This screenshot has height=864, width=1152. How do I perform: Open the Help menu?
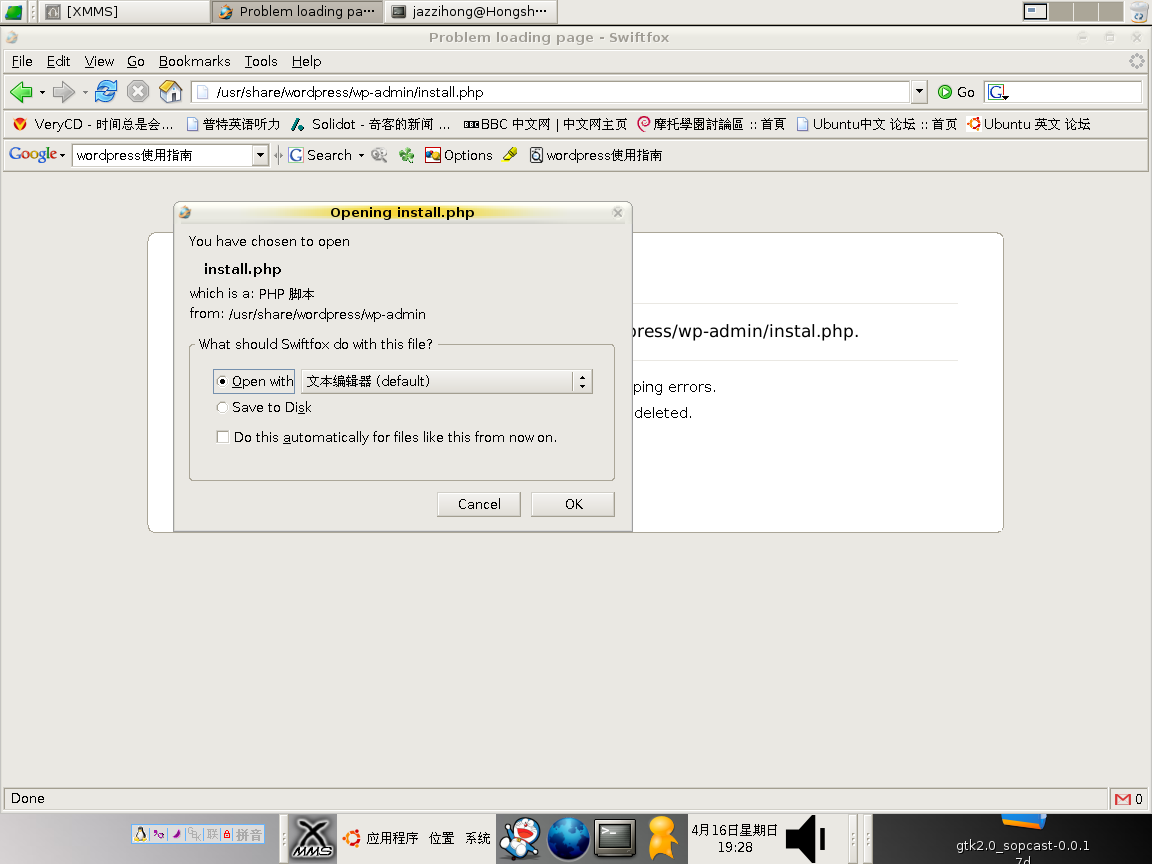point(306,62)
